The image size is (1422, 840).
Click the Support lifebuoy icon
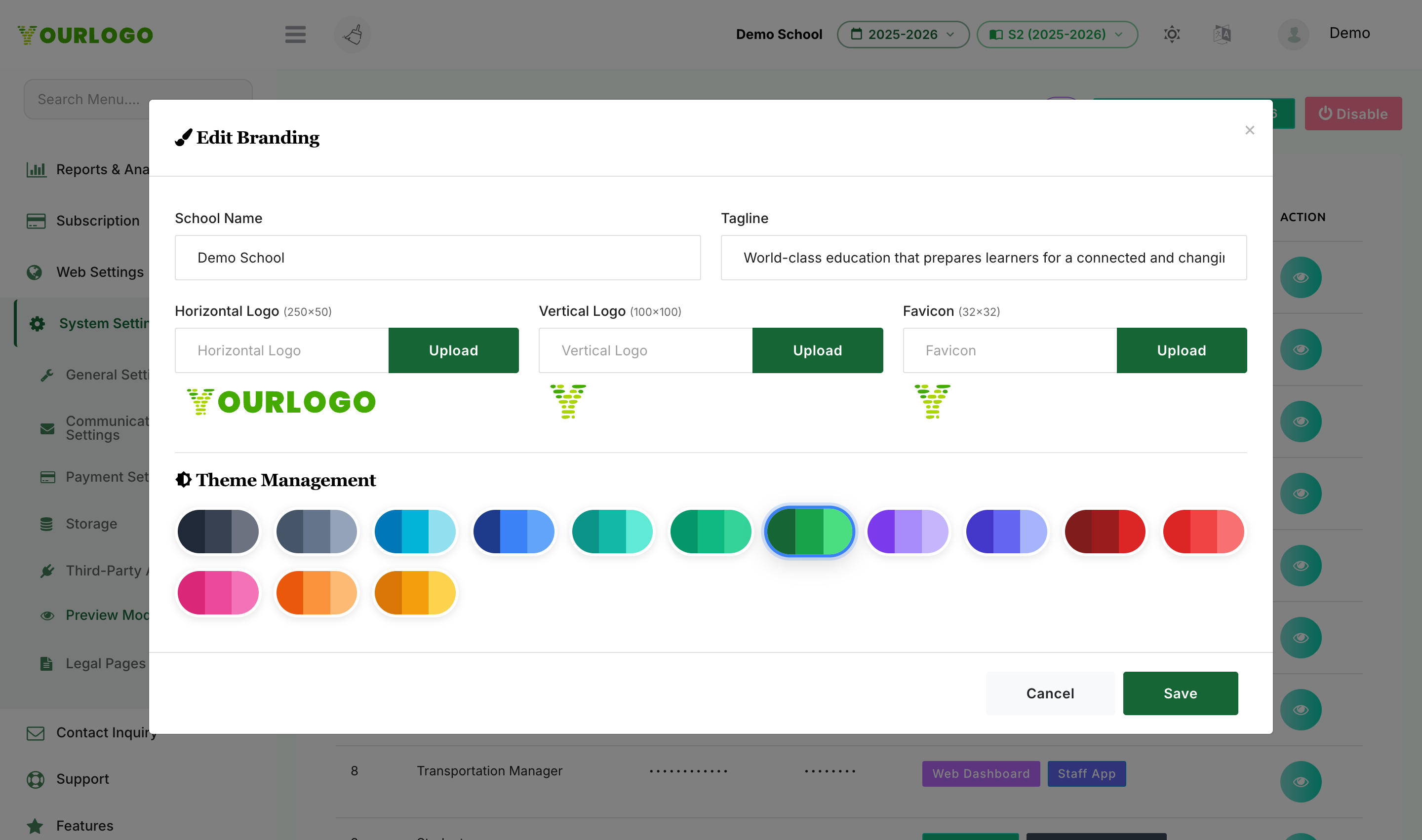tap(35, 779)
